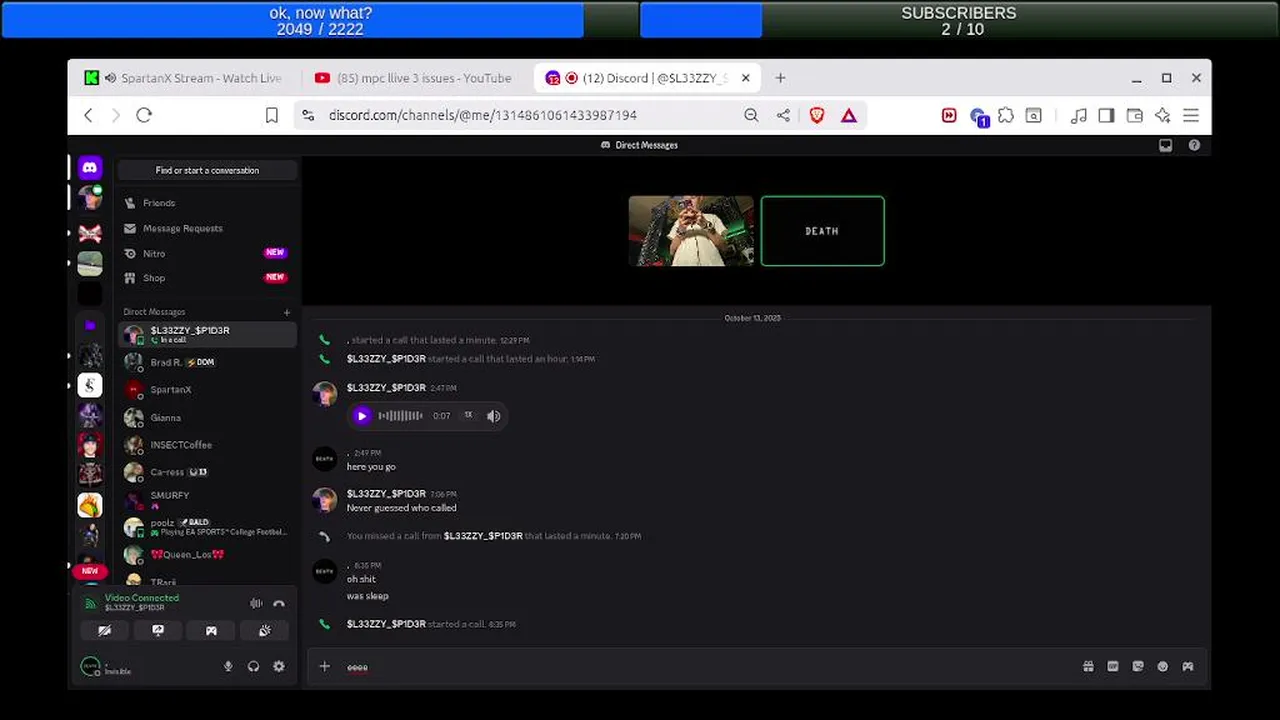Open DM with Gianna
Screen dimensions: 1280x720
(207, 417)
